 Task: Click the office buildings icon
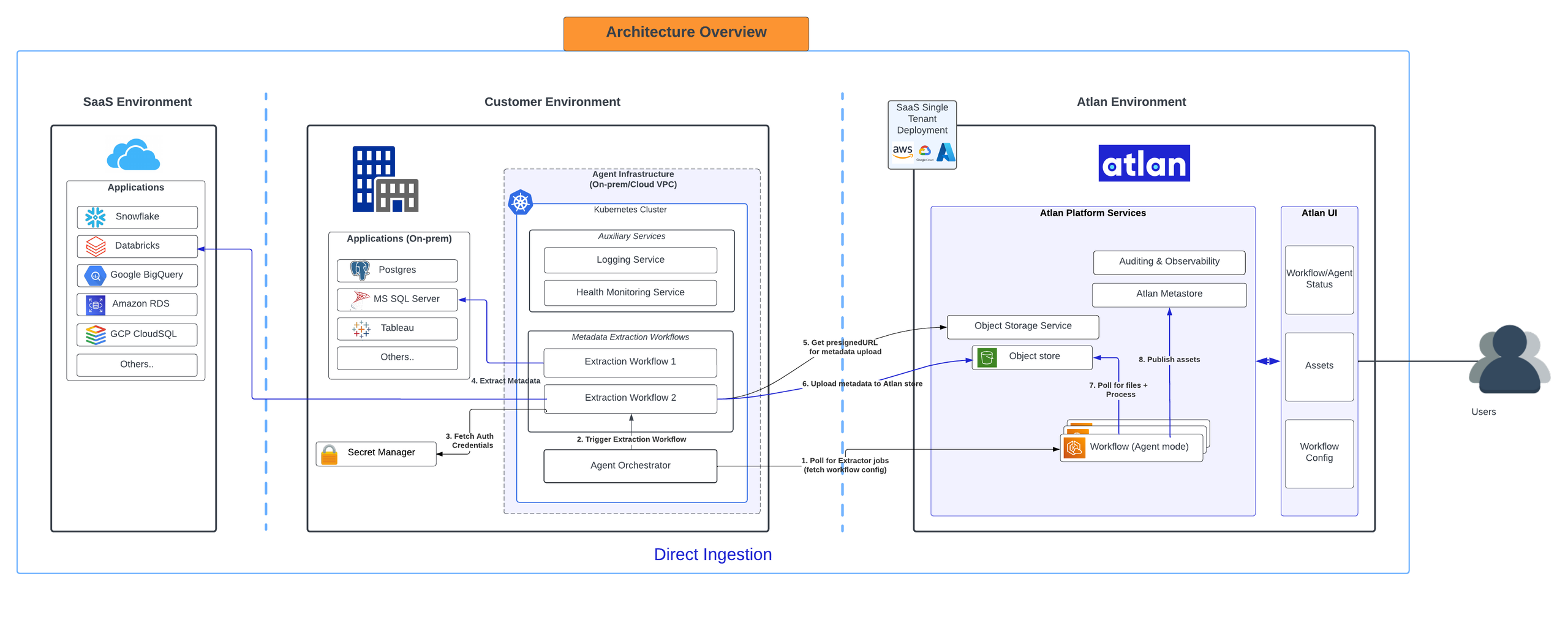click(384, 178)
